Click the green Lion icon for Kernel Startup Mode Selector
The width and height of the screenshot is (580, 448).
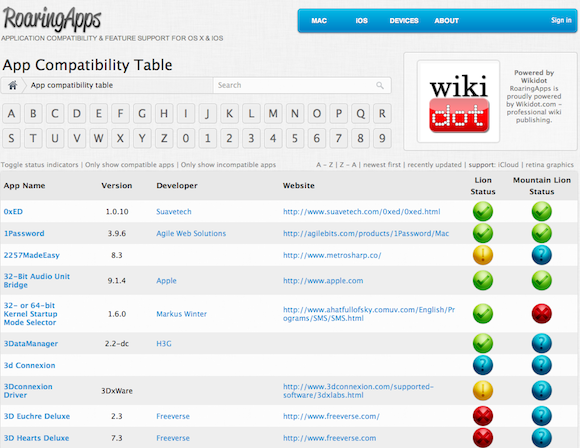(x=483, y=314)
